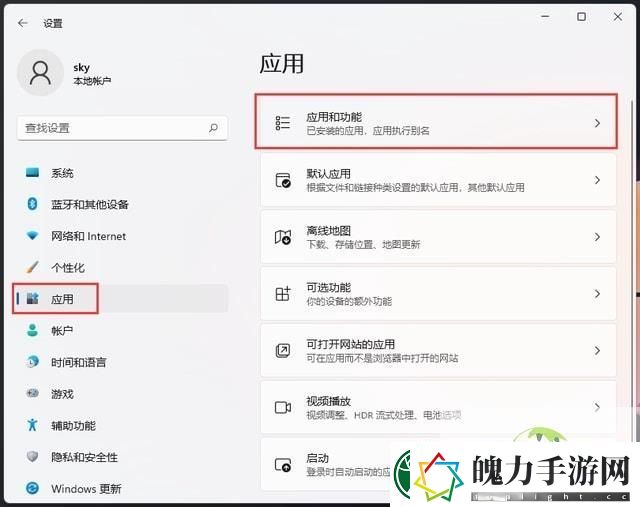This screenshot has width=640, height=507.
Task: Select the Windows 更新 sync icon
Action: coord(32,488)
